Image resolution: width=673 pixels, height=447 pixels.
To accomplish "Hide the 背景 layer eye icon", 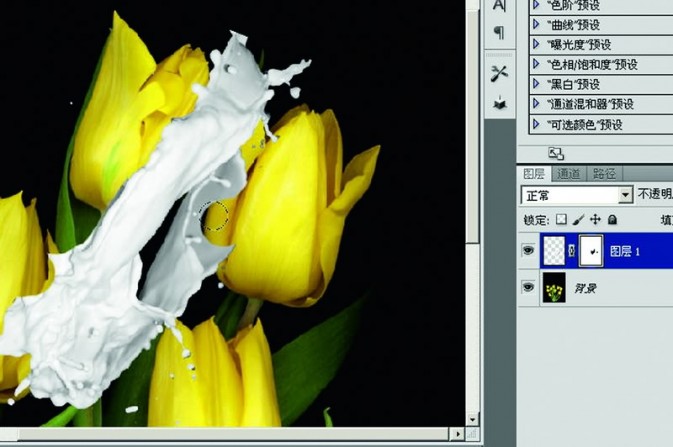I will tap(528, 286).
